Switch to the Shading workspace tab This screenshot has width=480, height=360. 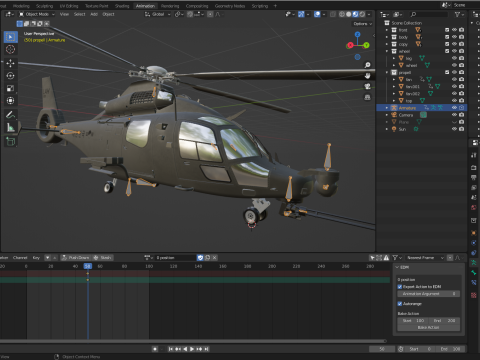point(122,6)
